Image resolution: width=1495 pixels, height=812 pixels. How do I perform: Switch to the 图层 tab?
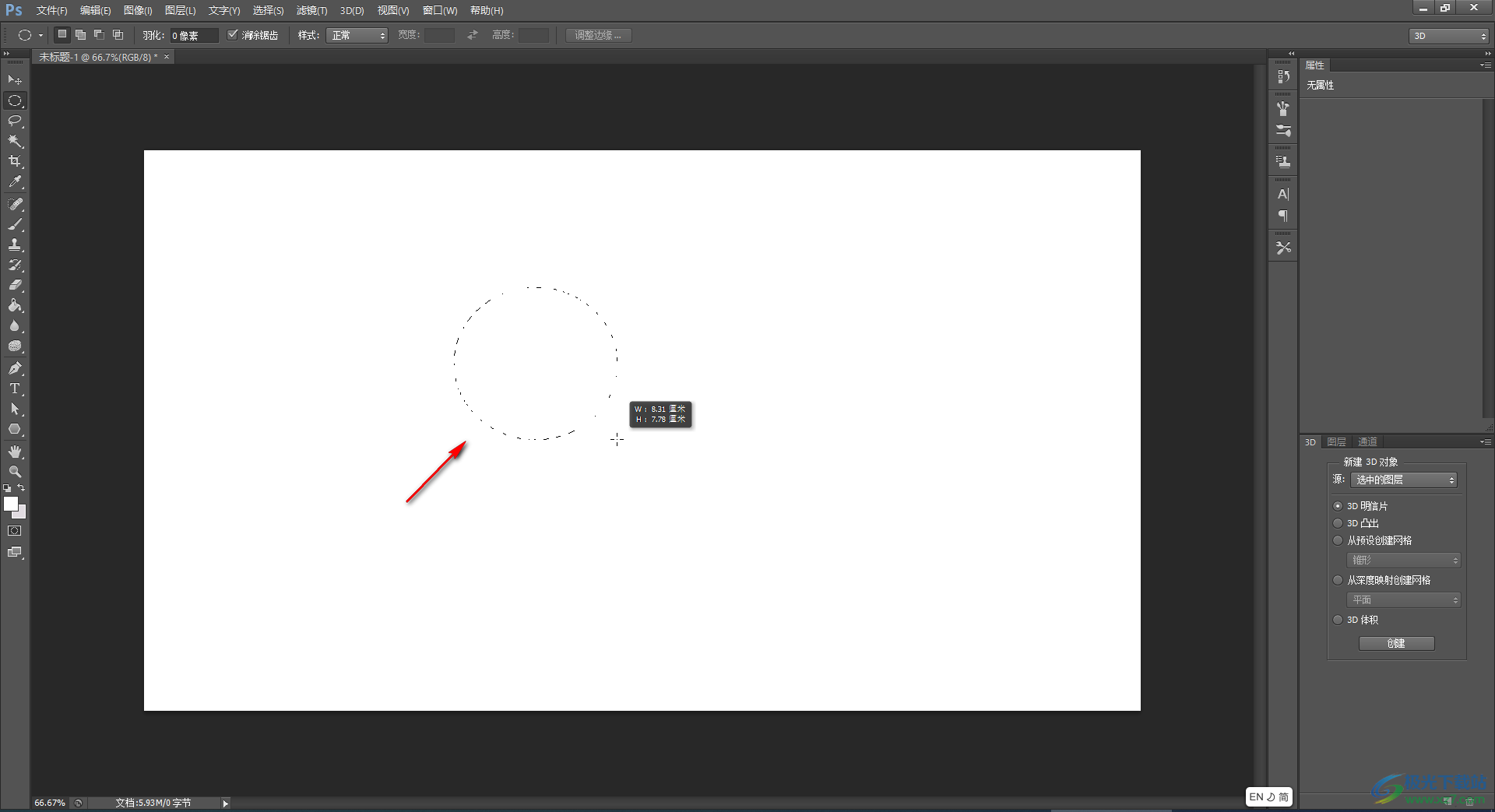tap(1336, 442)
